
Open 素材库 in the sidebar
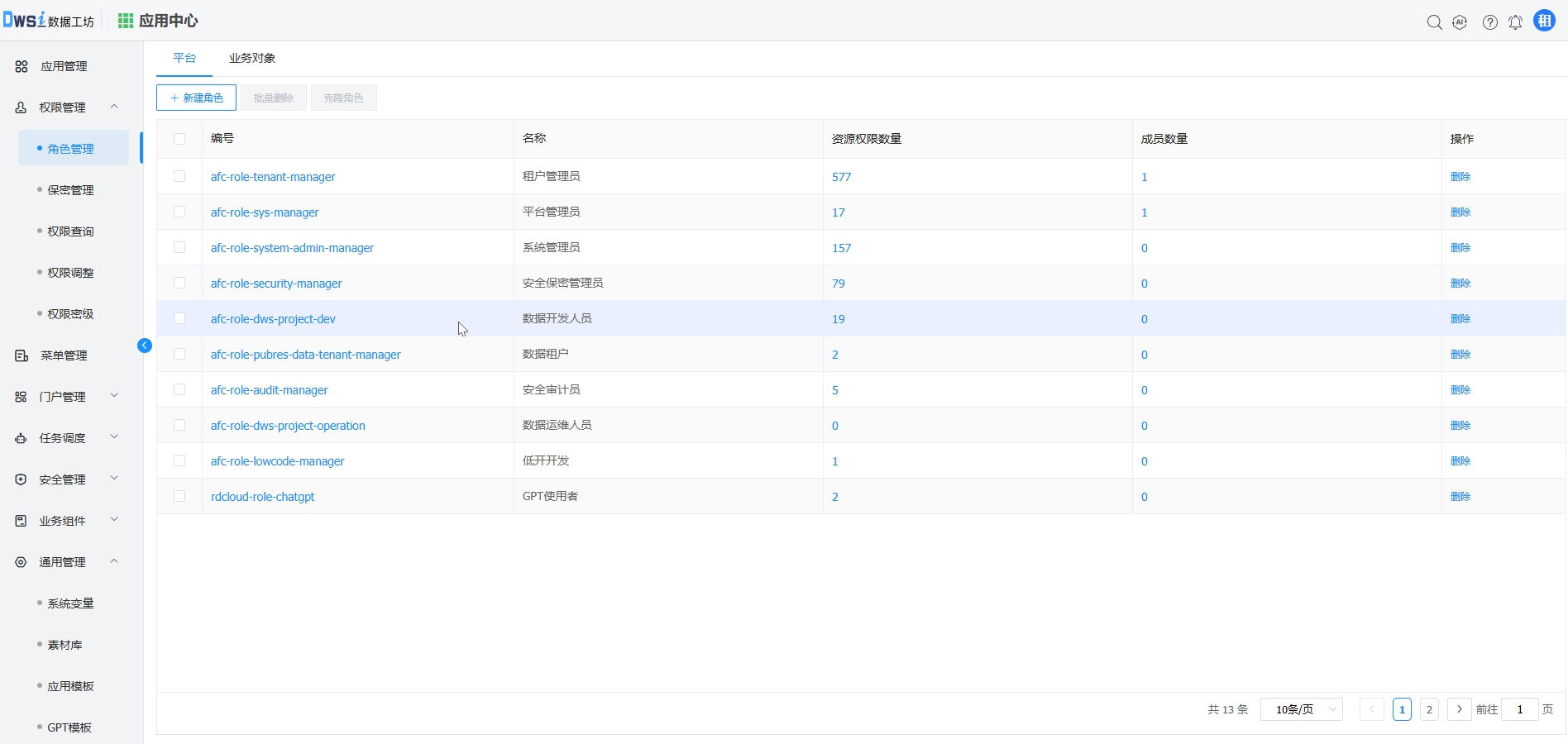(65, 645)
